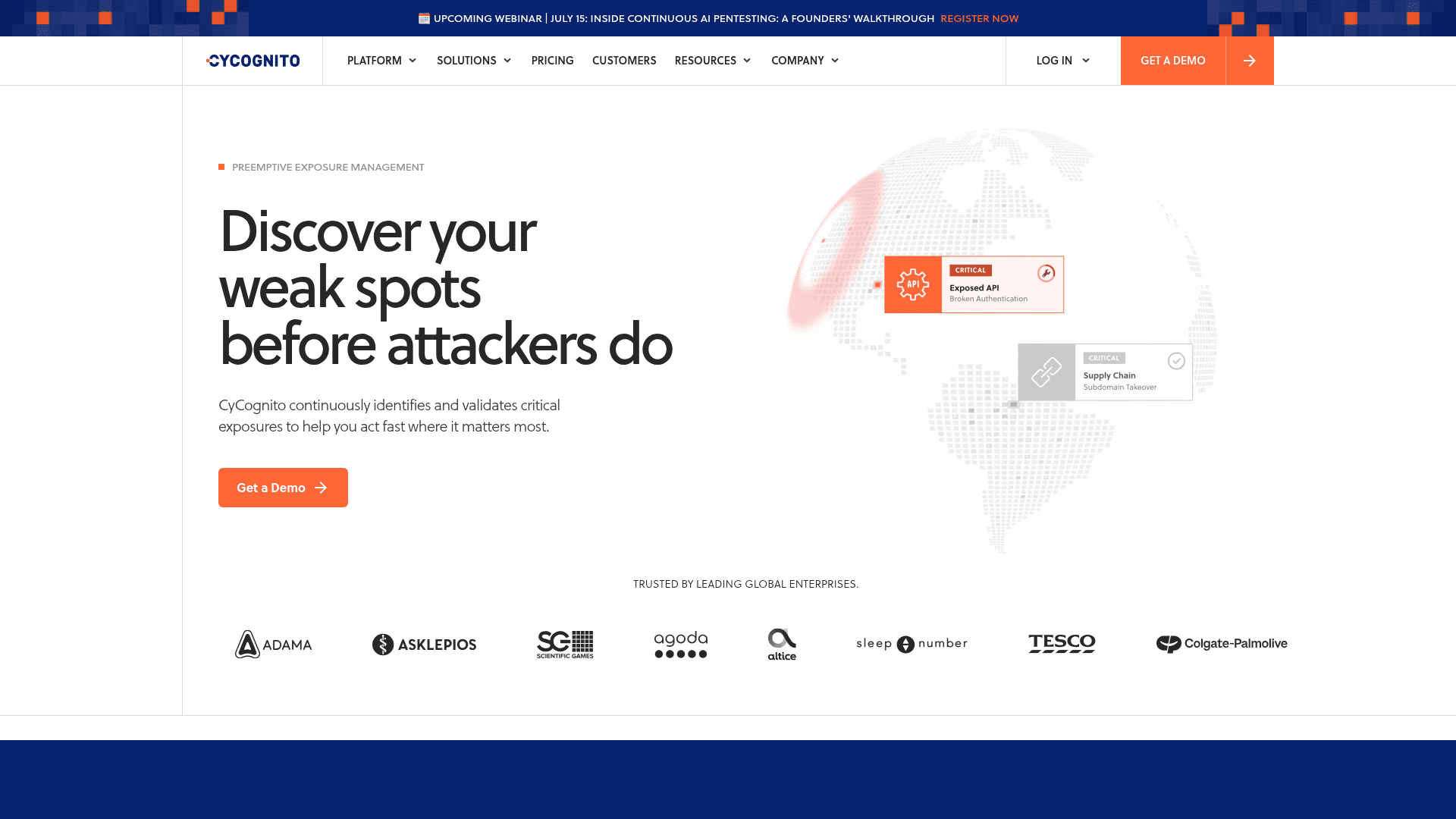Image resolution: width=1456 pixels, height=819 pixels.
Task: Click the altice logo
Action: [x=782, y=645]
